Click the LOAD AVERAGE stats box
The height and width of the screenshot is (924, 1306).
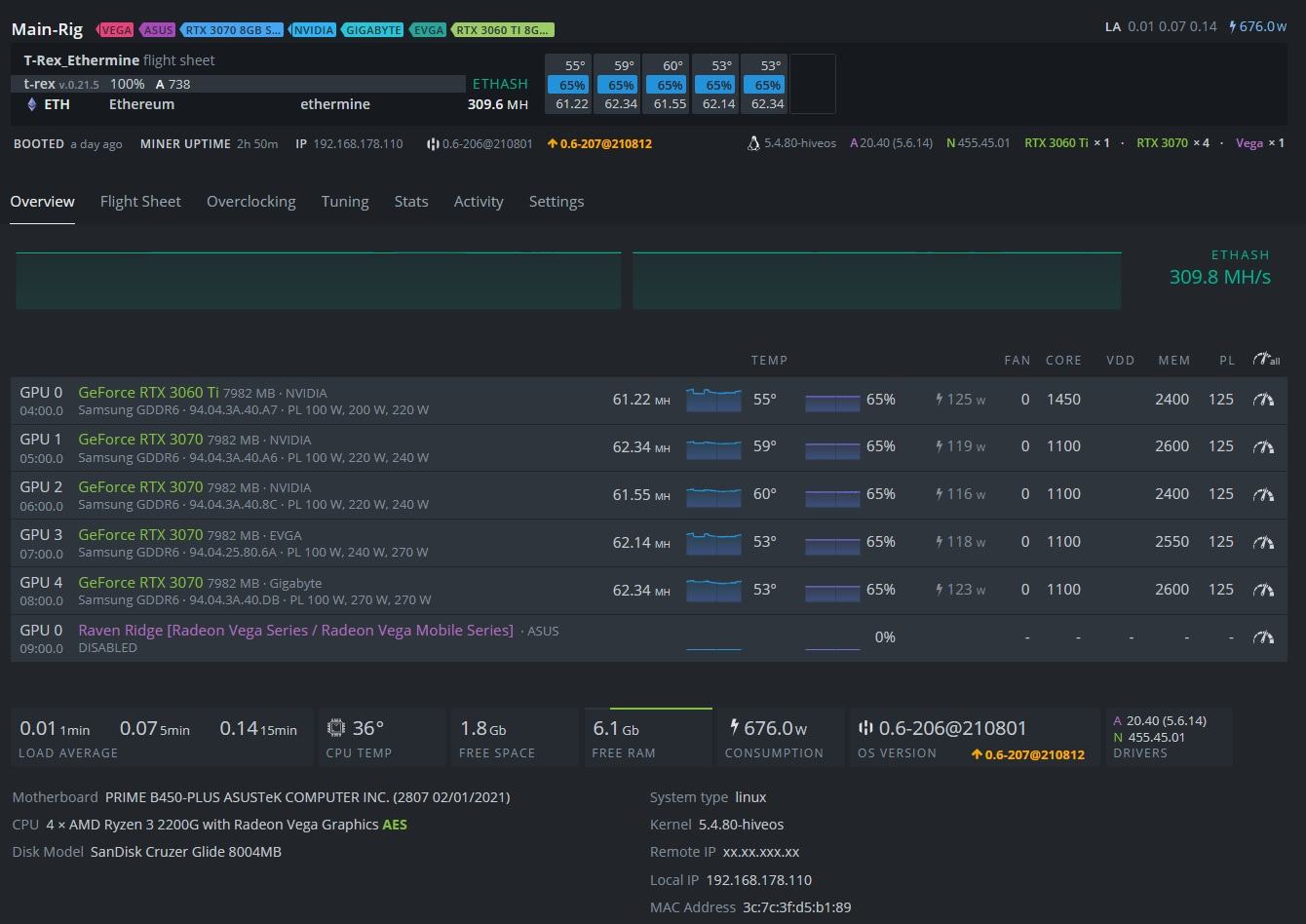(162, 738)
